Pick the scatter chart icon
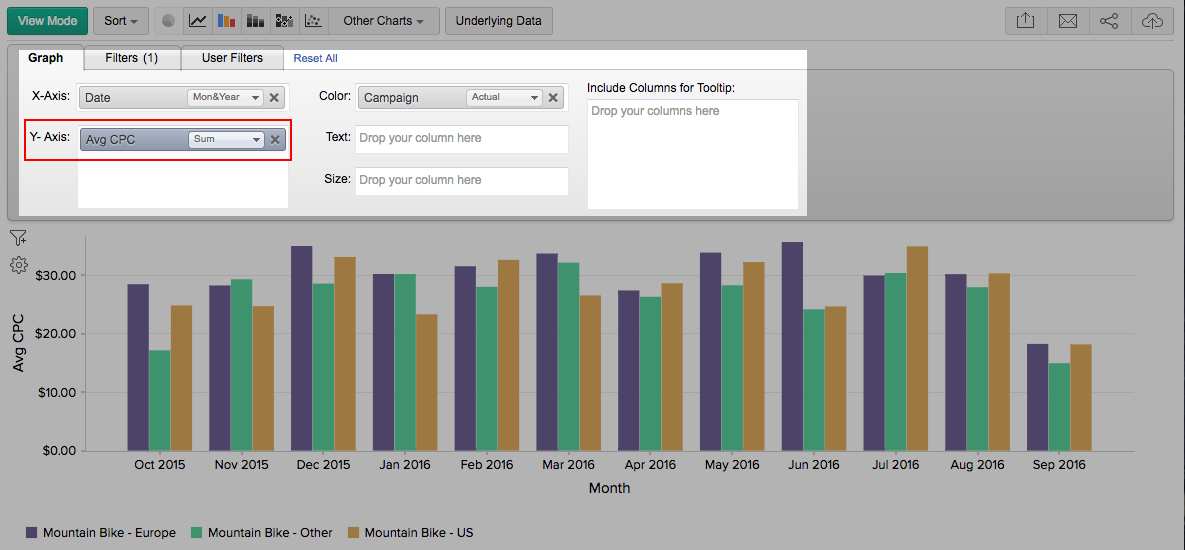The height and width of the screenshot is (550, 1185). tap(313, 21)
